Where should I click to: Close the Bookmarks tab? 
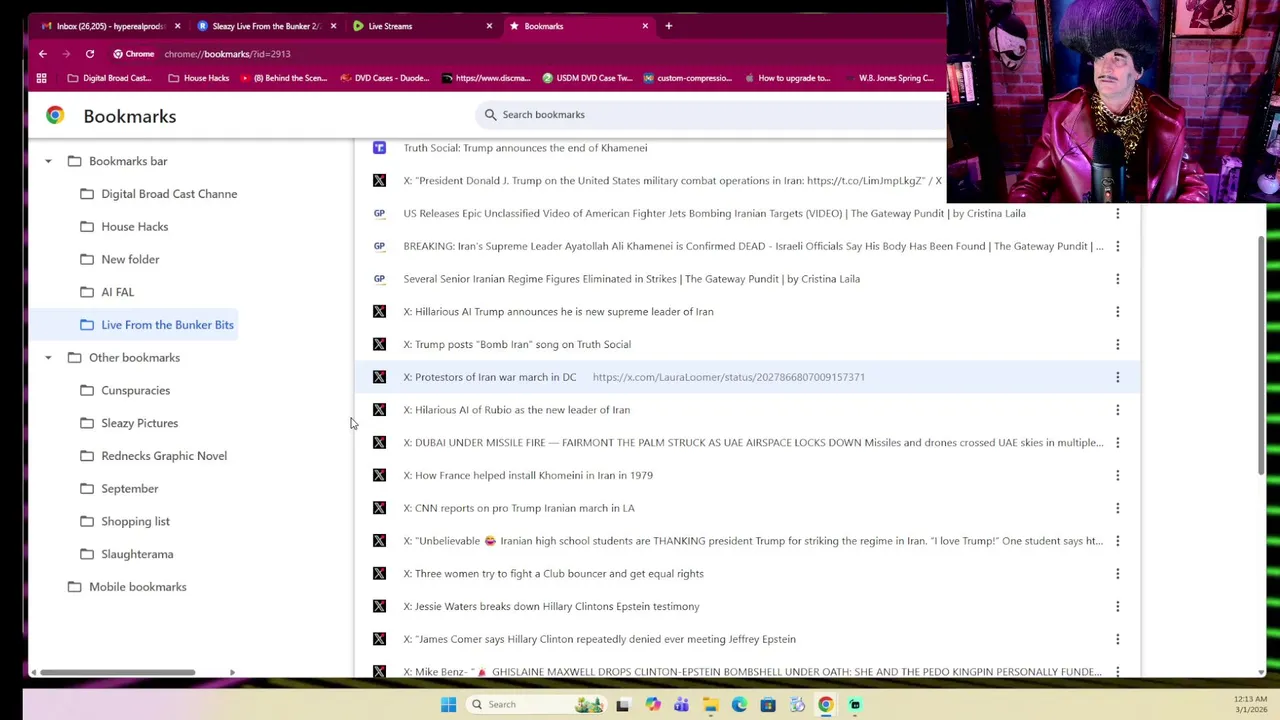[645, 26]
